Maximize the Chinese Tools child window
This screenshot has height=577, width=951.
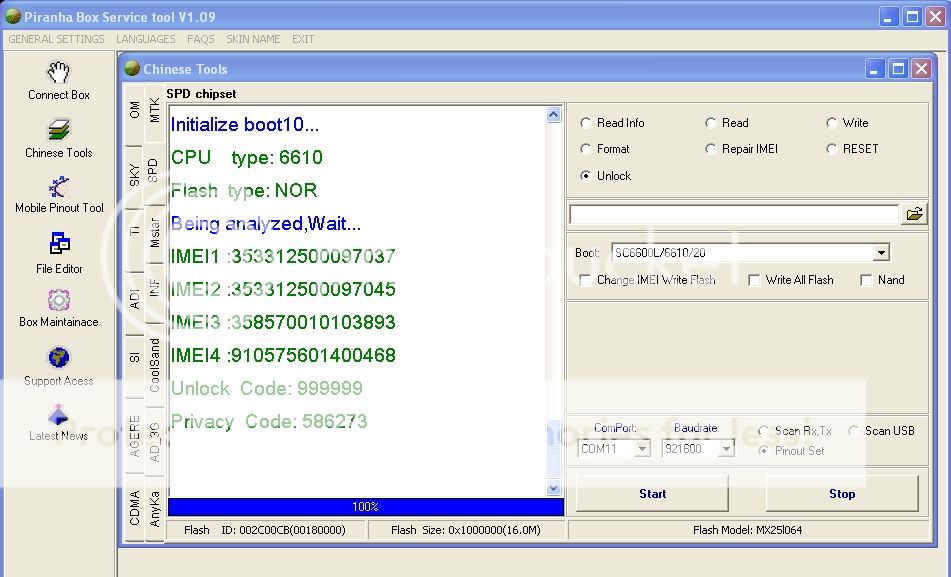898,69
